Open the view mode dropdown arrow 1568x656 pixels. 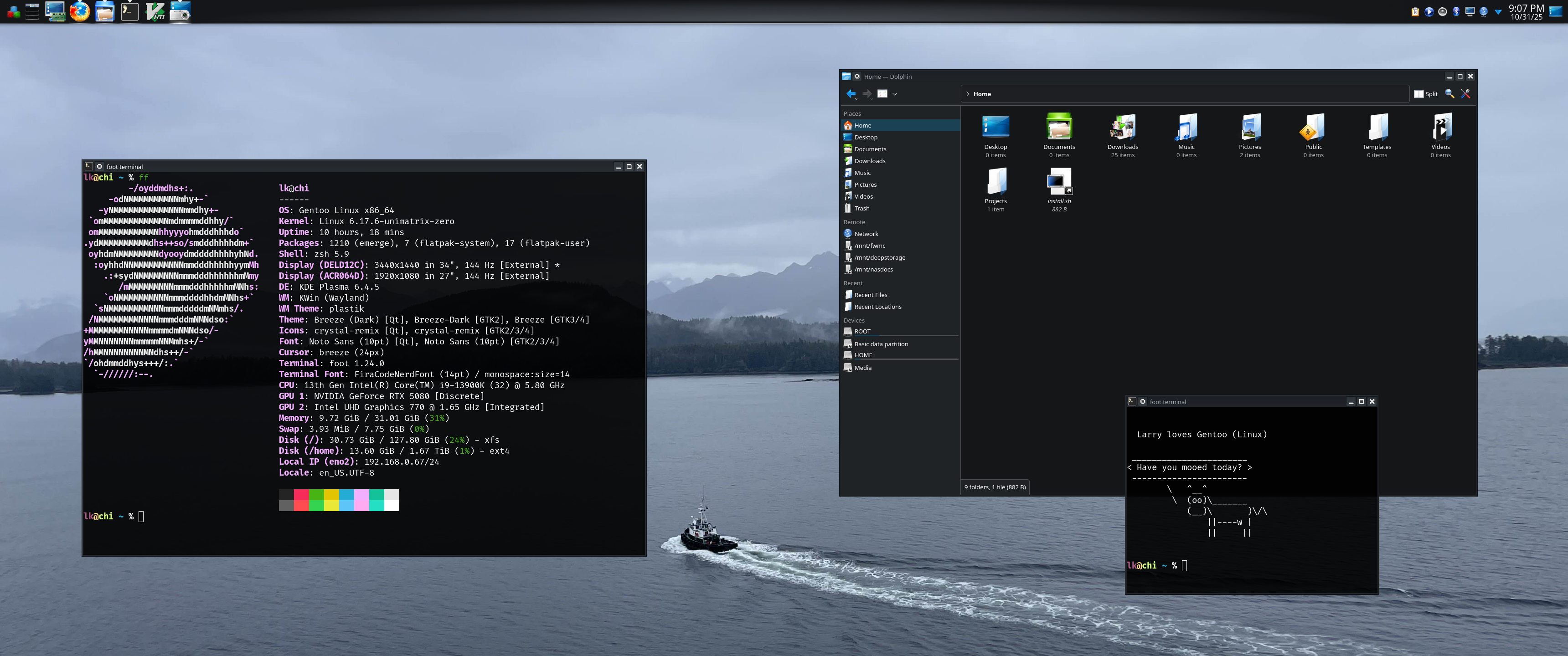point(894,94)
